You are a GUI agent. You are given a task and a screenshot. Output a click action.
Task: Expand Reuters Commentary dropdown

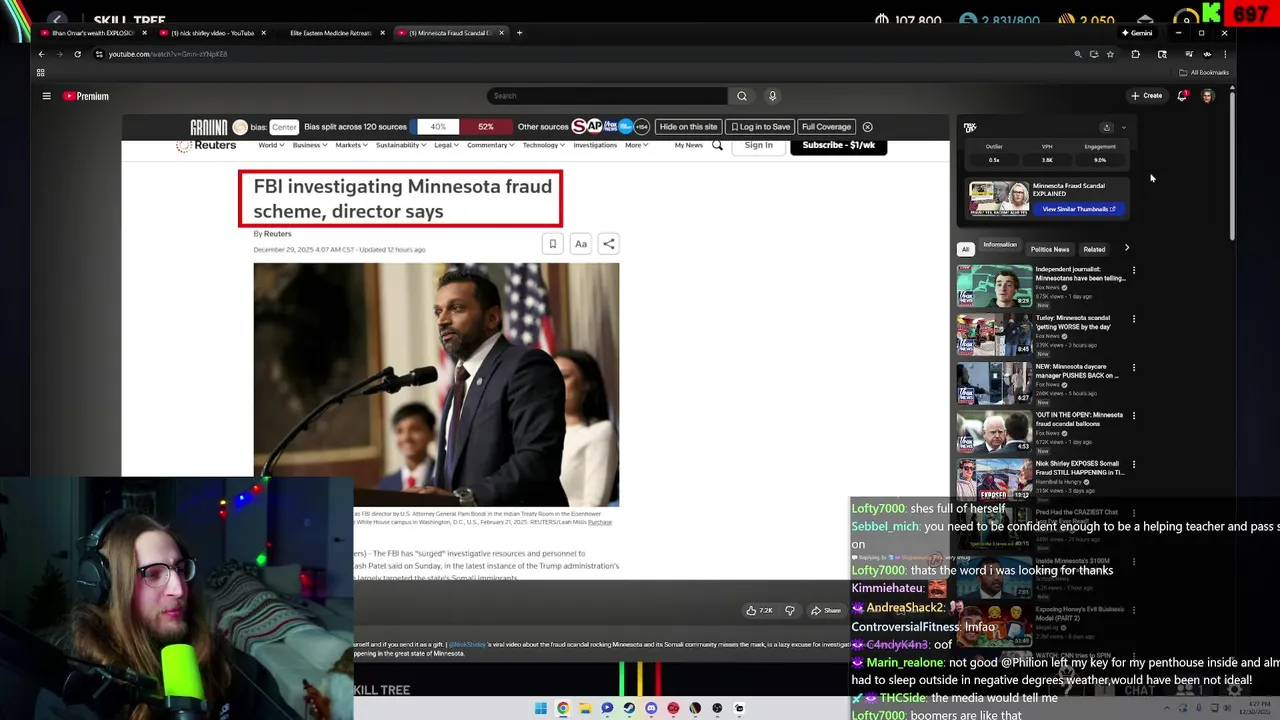(x=490, y=145)
